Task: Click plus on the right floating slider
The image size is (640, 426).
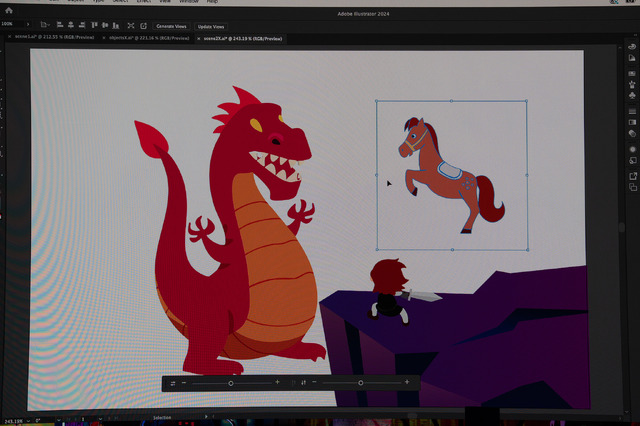Action: [407, 382]
